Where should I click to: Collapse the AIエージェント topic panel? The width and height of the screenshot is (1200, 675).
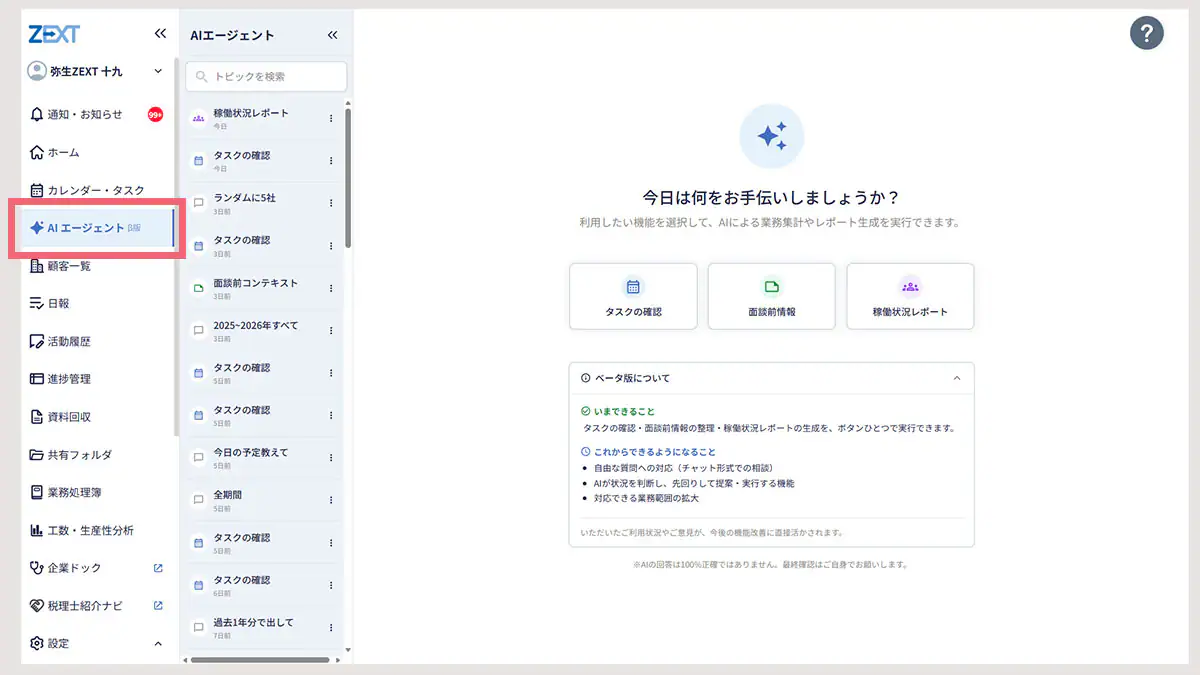333,35
